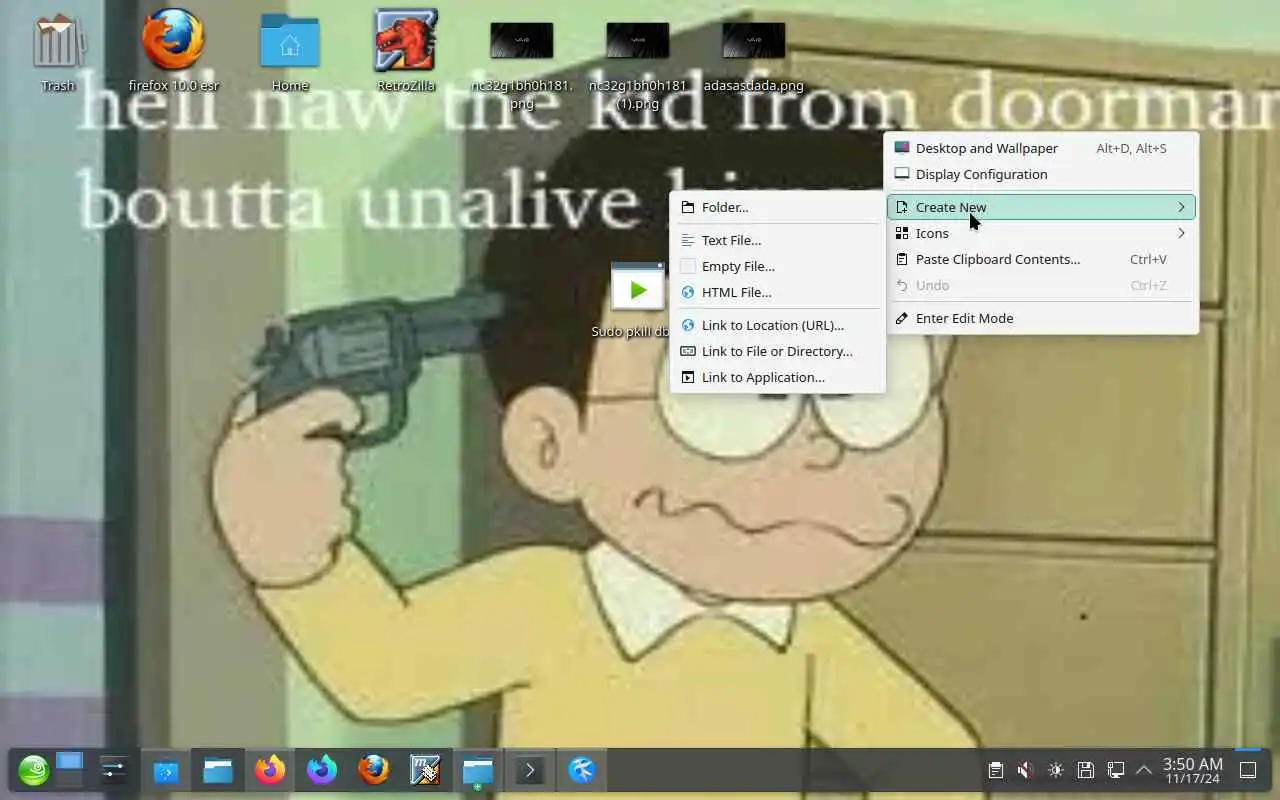Open System Settings sliders icon in taskbar
This screenshot has width=1280, height=800.
pyautogui.click(x=113, y=770)
